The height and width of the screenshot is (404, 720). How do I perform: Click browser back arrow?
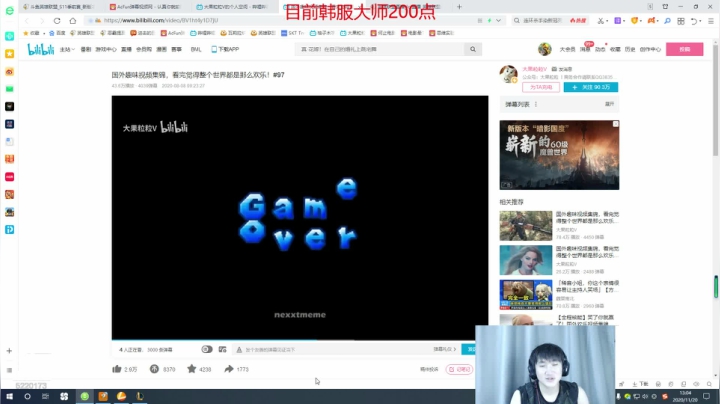(x=27, y=21)
